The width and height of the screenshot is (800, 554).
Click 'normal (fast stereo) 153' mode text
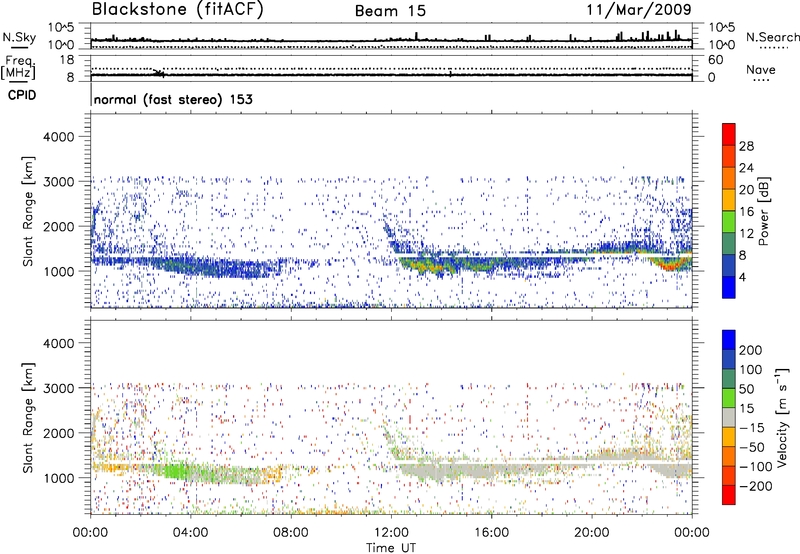(x=173, y=99)
